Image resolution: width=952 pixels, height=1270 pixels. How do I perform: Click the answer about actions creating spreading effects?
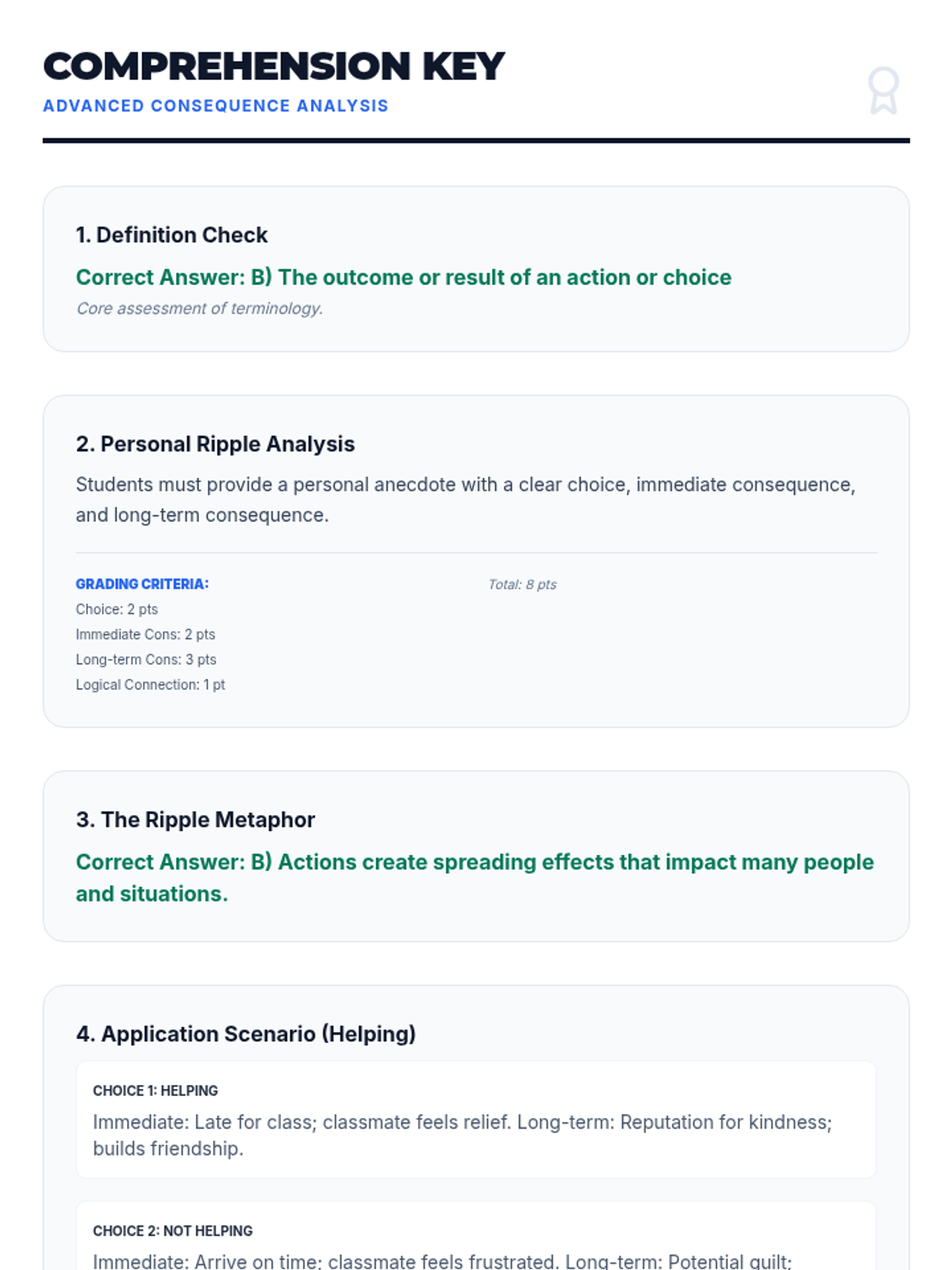click(x=474, y=877)
